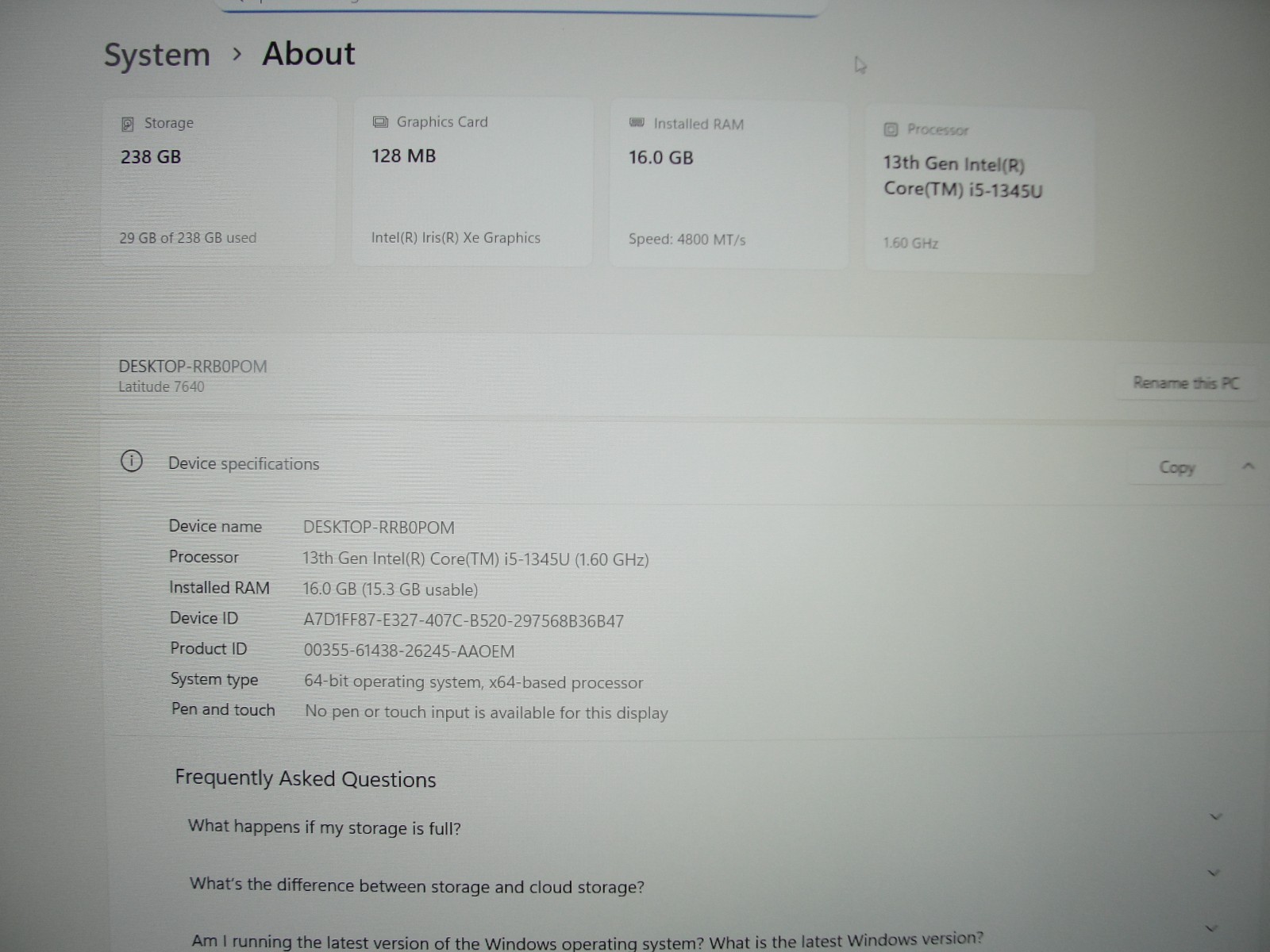Viewport: 1270px width, 952px height.
Task: Click the Processor chip icon
Action: click(x=891, y=129)
